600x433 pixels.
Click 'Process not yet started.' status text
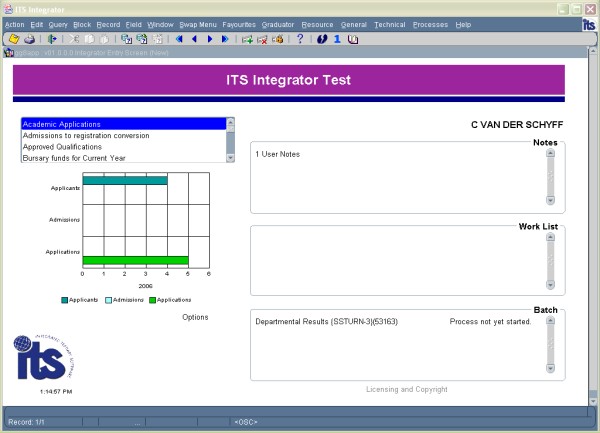point(490,322)
